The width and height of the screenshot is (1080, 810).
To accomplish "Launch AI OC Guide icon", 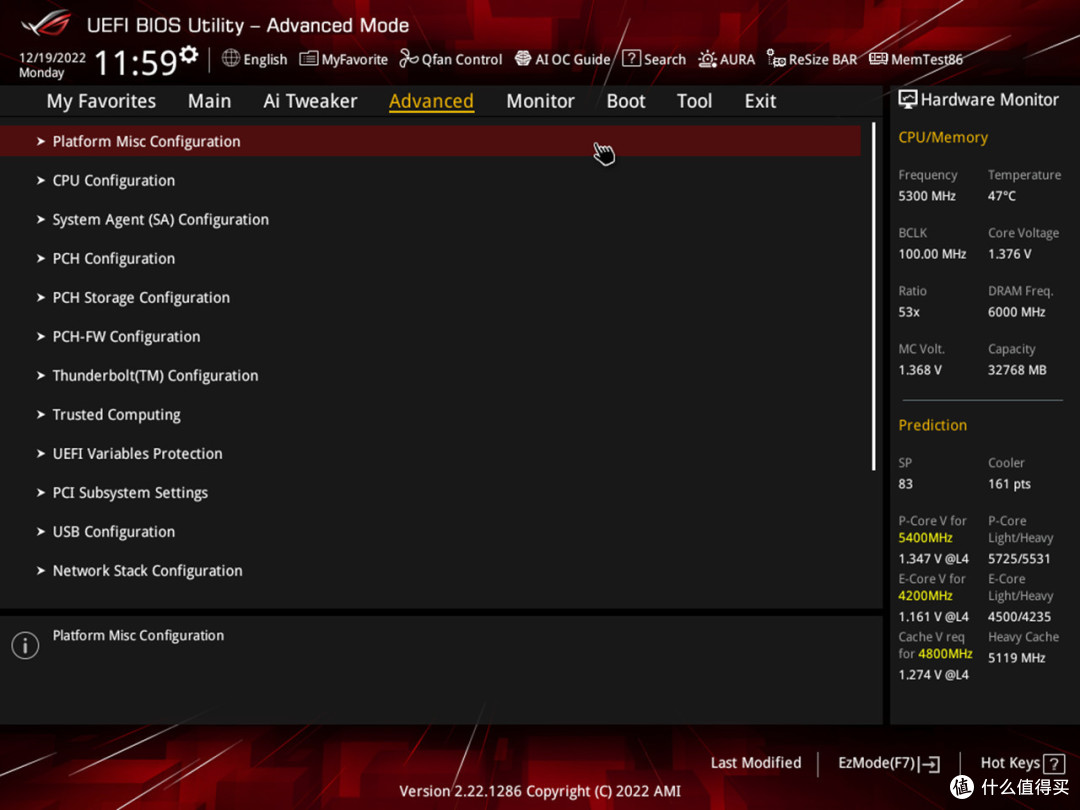I will pyautogui.click(x=523, y=59).
